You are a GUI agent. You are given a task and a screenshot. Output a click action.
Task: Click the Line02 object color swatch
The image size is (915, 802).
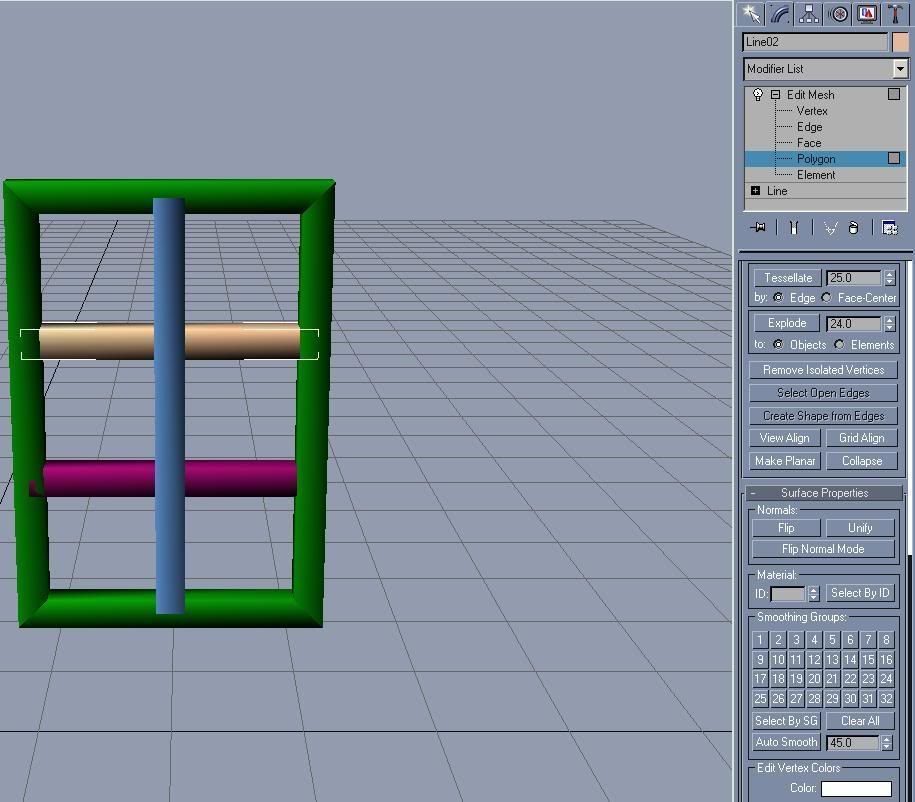coord(900,42)
